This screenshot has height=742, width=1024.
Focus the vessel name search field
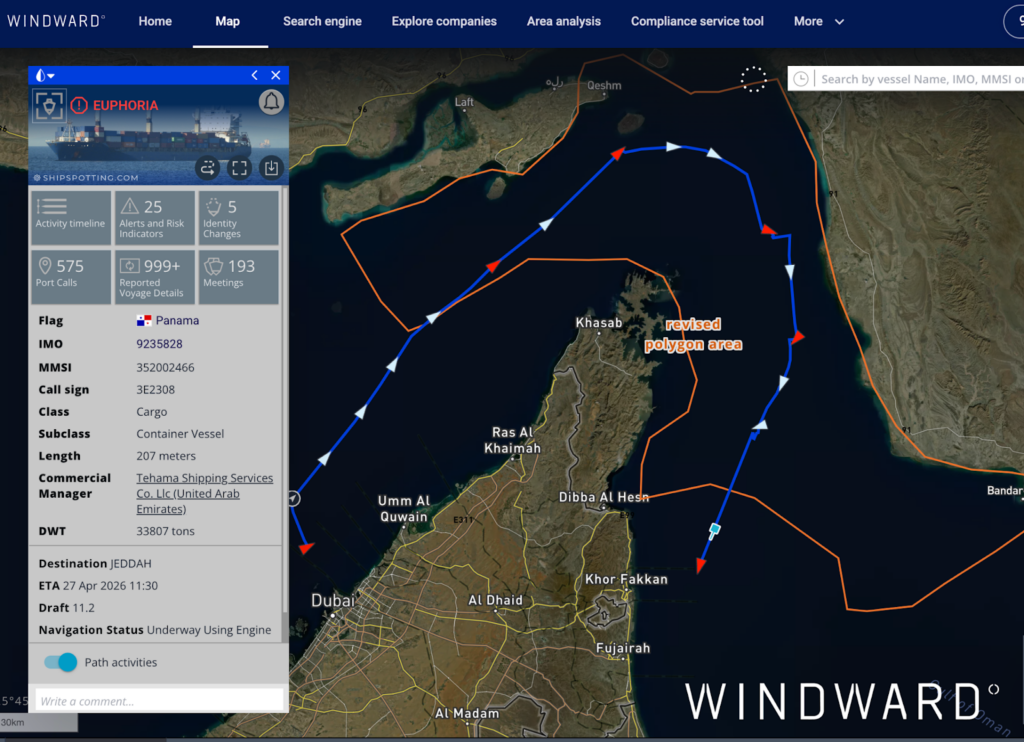(921, 79)
